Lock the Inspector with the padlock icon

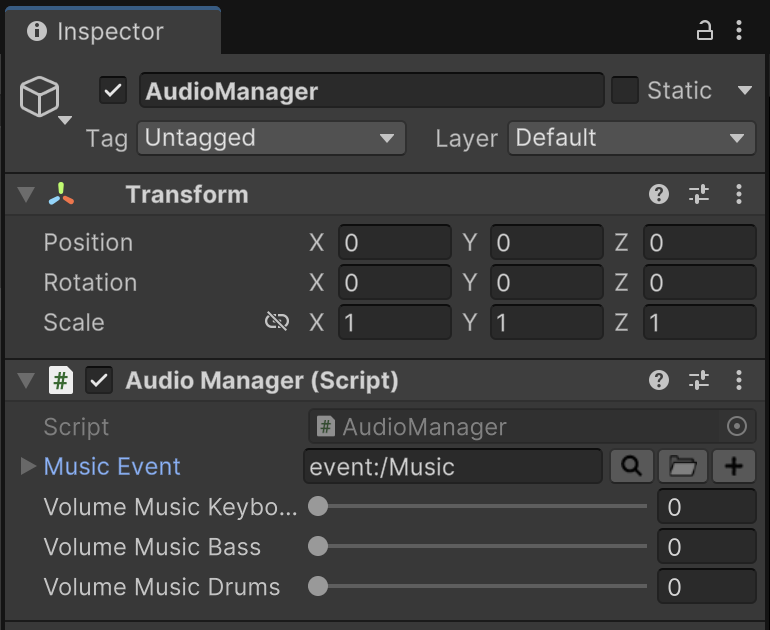(705, 31)
